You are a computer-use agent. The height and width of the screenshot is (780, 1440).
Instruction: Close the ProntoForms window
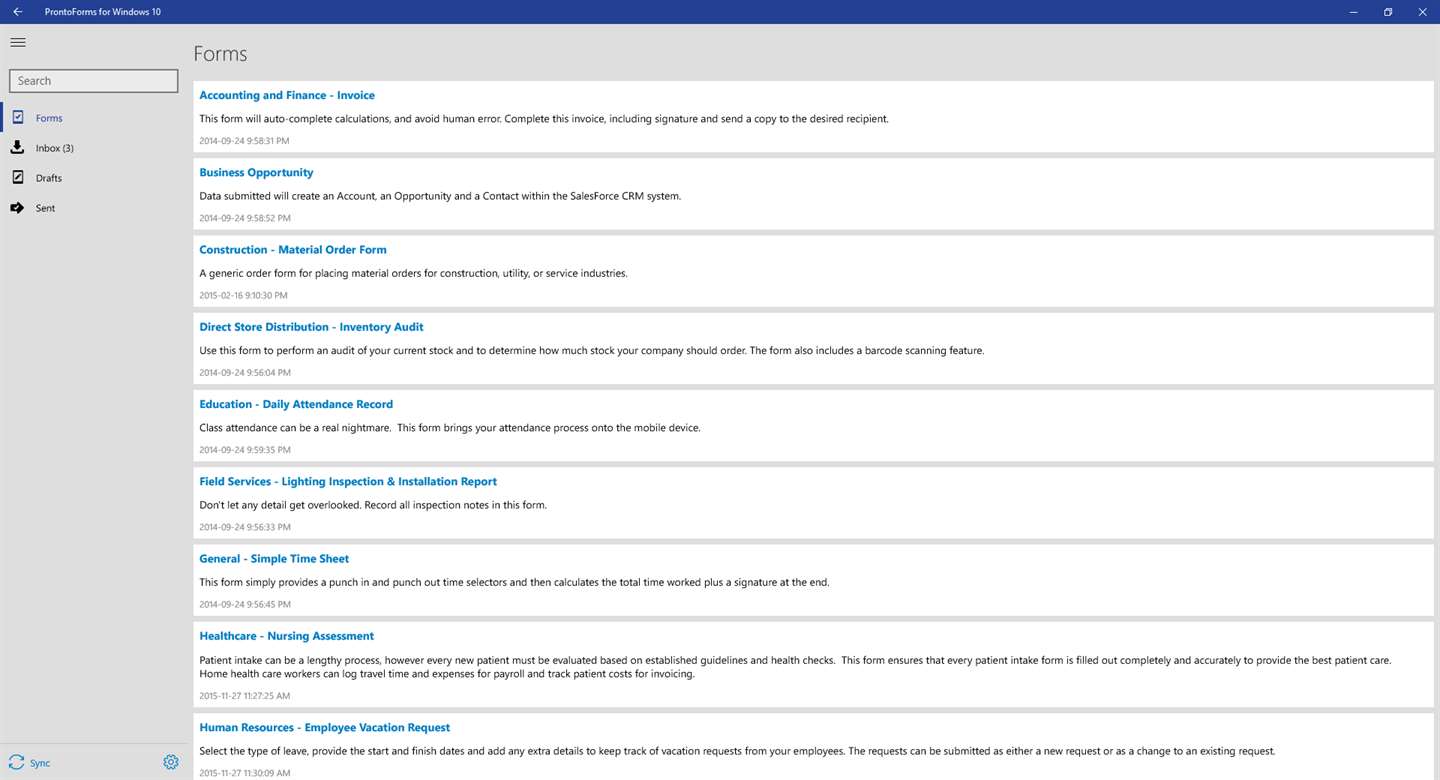coord(1422,12)
